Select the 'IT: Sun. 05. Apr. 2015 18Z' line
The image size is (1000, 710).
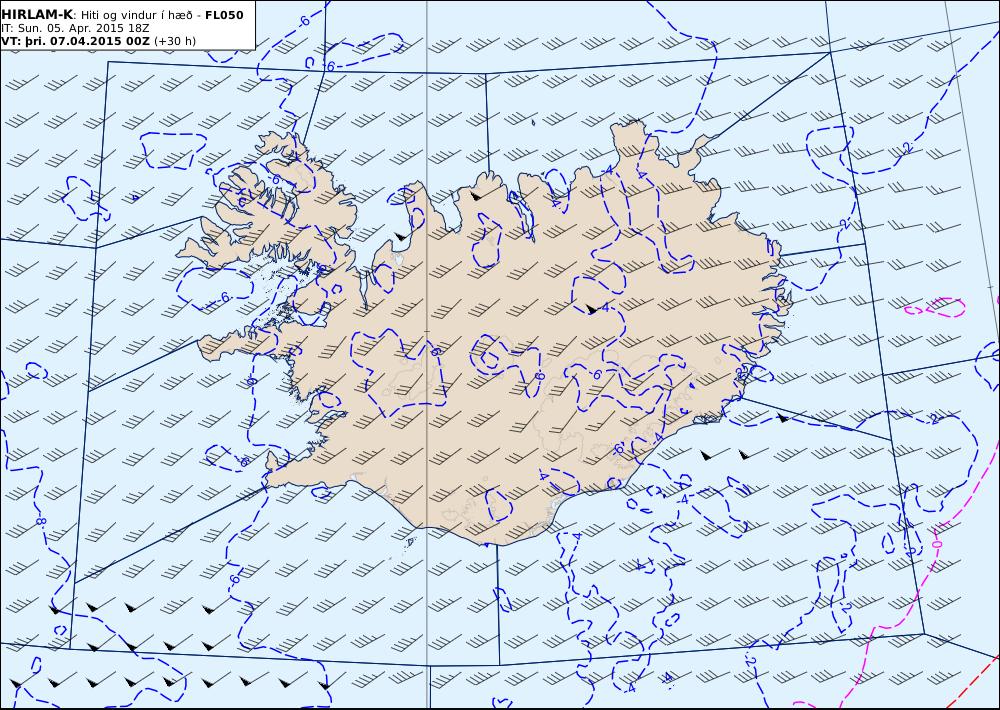(x=75, y=28)
